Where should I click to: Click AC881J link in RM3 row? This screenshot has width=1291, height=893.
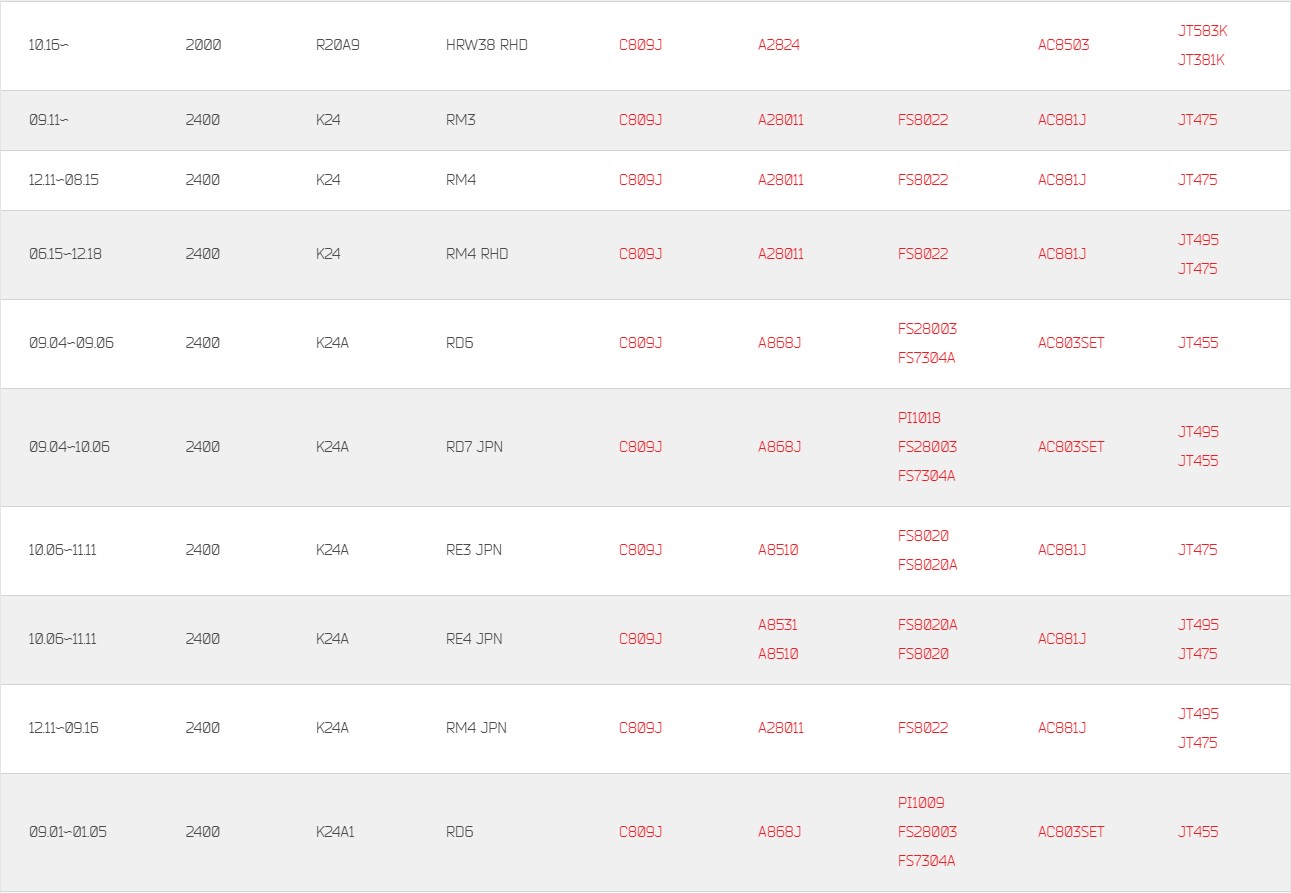[x=1062, y=120]
